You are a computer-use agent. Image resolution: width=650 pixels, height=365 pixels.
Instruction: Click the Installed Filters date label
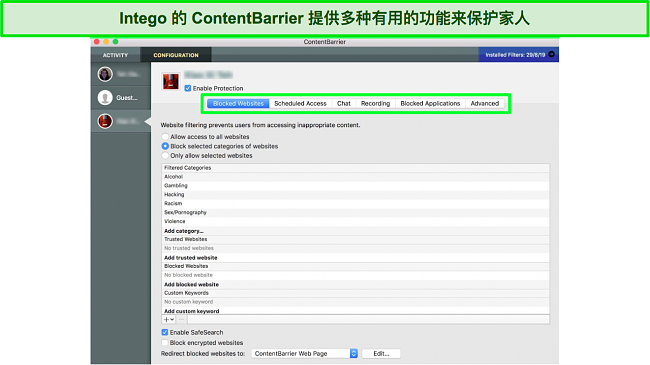[515, 55]
